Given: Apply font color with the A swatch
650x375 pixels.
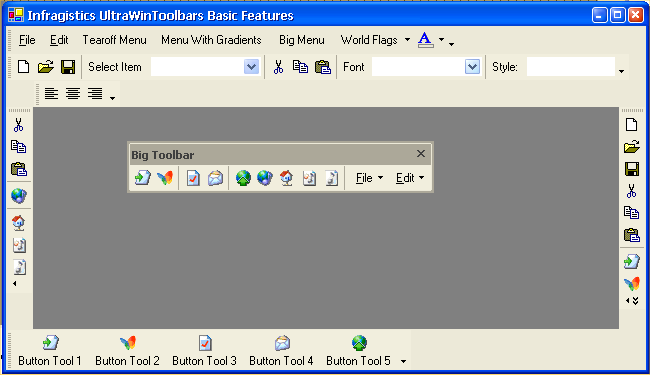Looking at the screenshot, I should coord(425,40).
